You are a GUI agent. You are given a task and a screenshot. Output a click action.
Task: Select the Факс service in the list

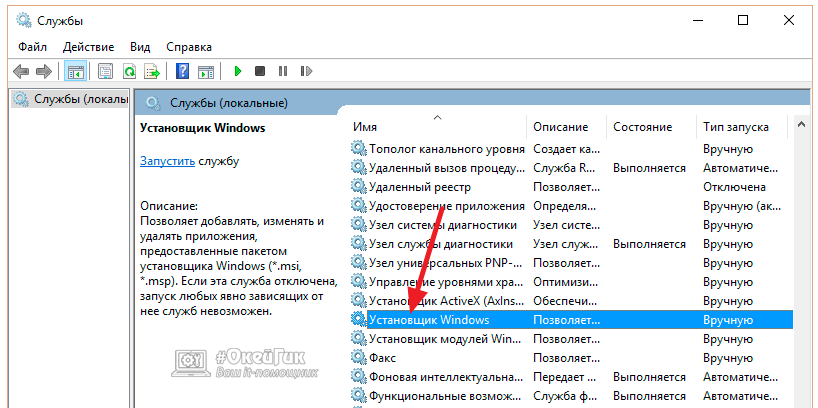(x=382, y=357)
